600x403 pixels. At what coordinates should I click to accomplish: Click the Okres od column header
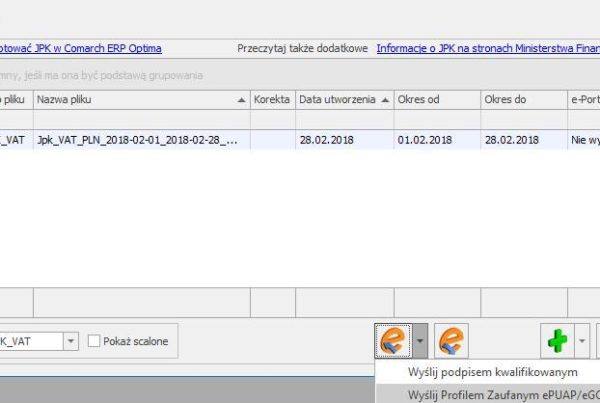click(x=435, y=100)
